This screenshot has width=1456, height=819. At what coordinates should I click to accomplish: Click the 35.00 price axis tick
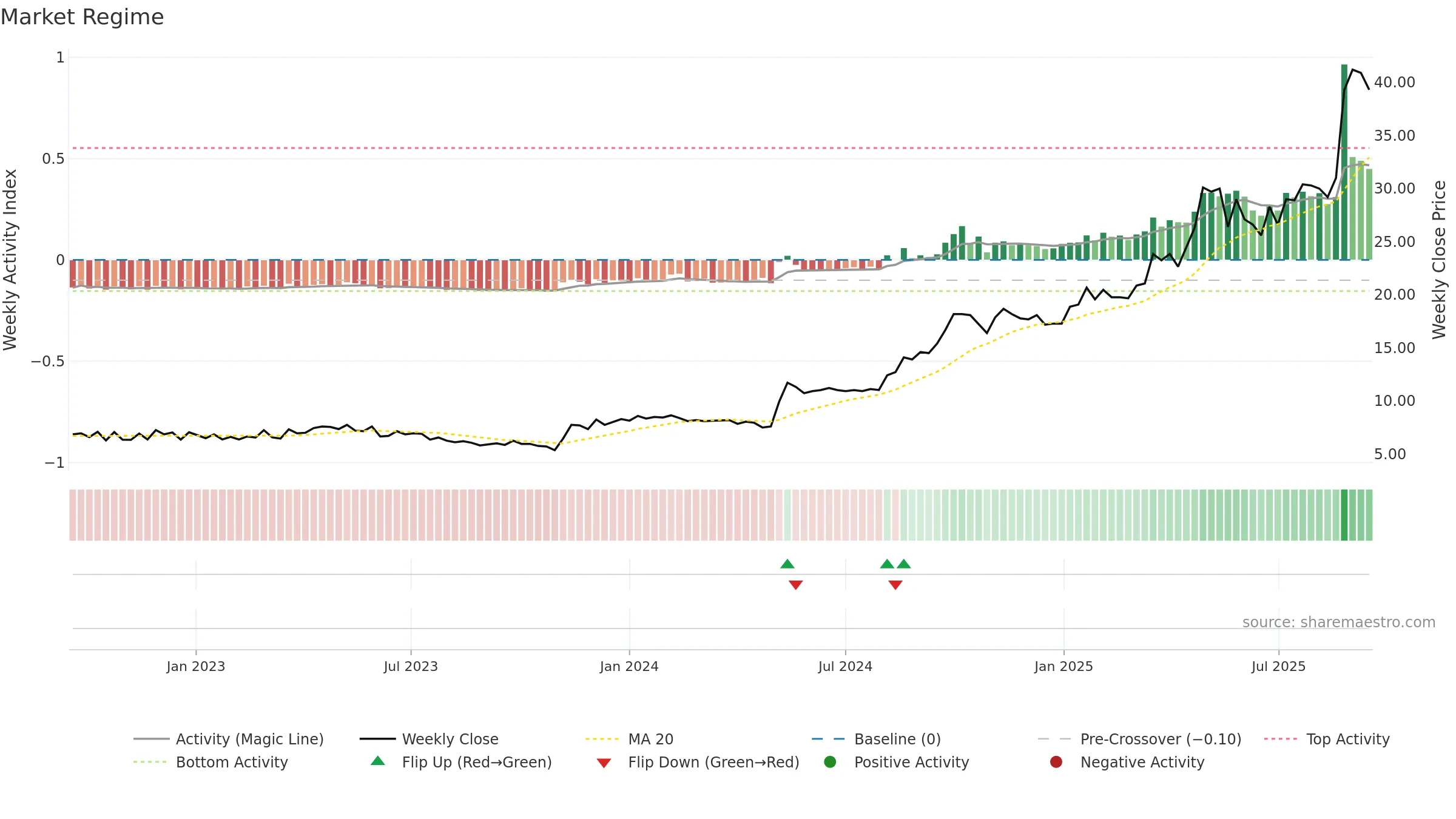1395,135
